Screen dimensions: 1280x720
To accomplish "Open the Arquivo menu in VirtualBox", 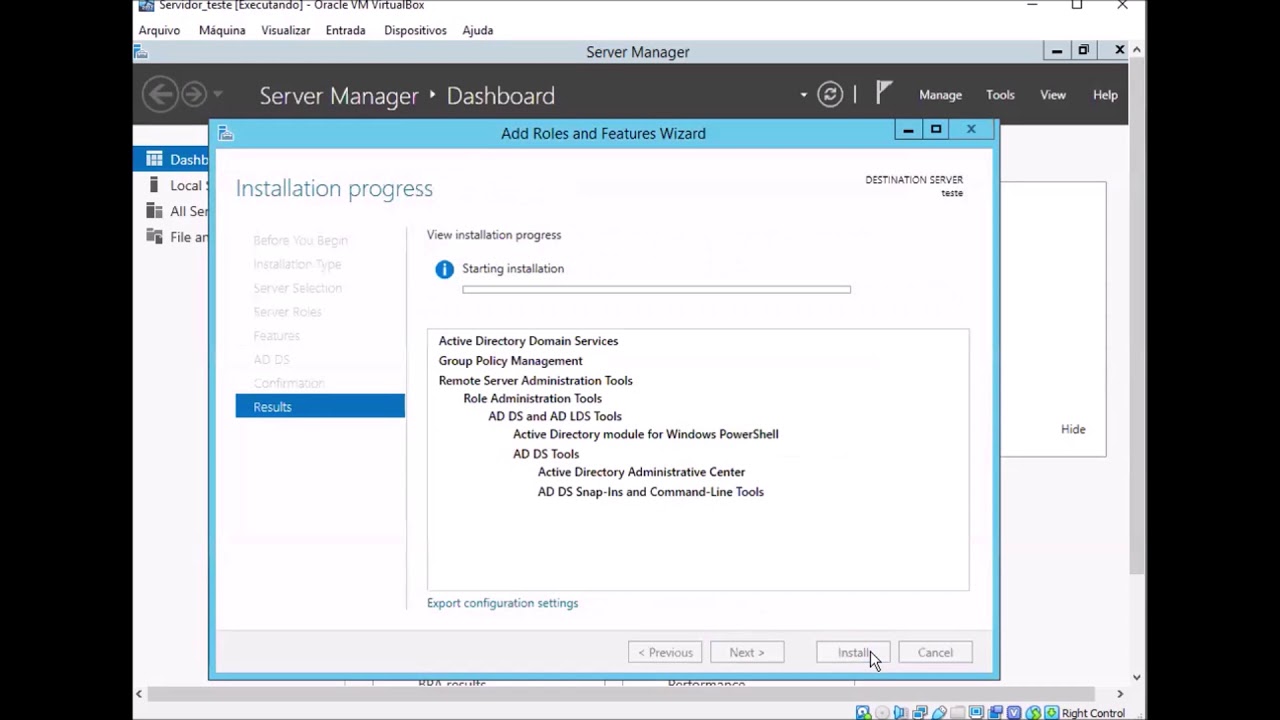I will point(159,30).
